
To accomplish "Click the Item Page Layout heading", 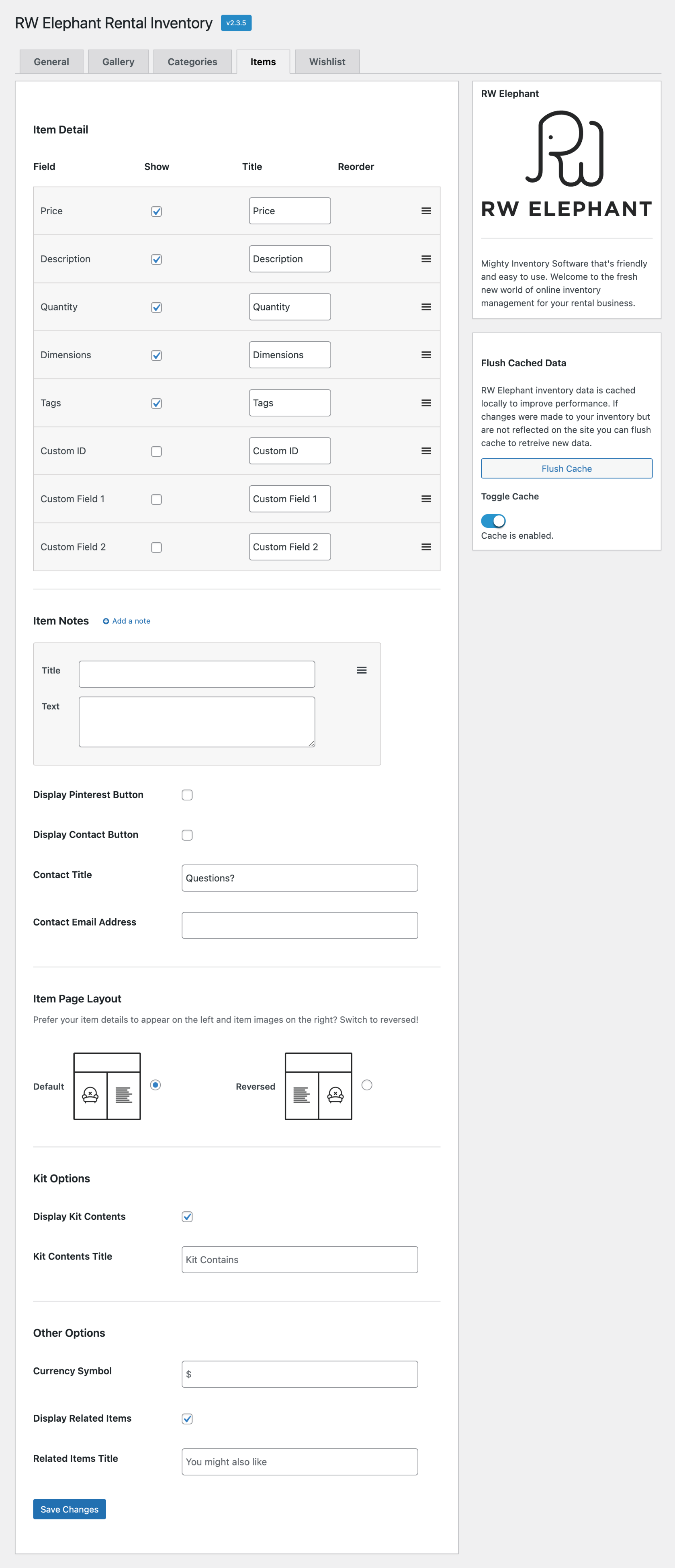I will [77, 999].
